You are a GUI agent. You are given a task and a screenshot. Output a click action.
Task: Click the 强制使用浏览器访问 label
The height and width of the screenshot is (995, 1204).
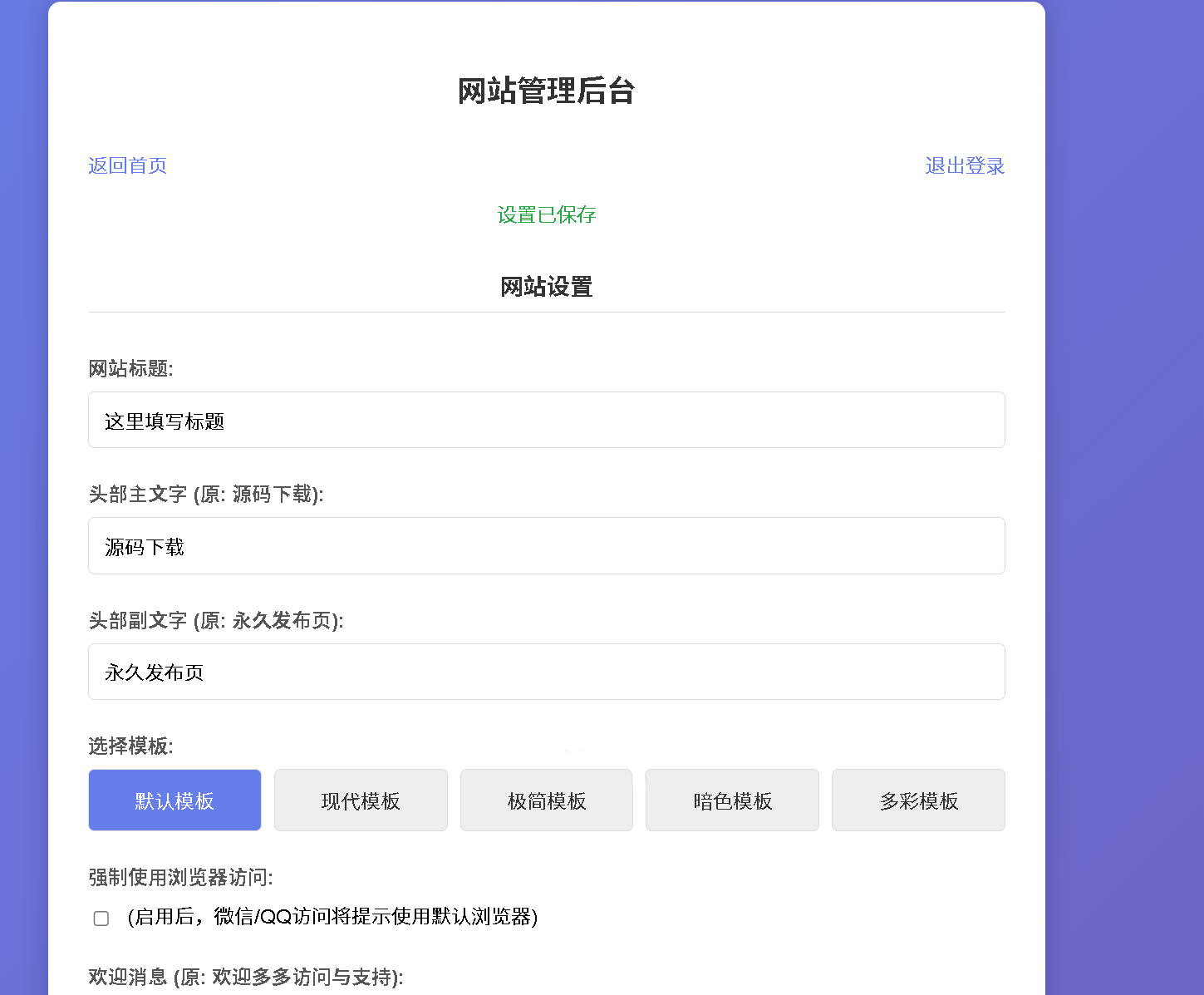pyautogui.click(x=180, y=877)
